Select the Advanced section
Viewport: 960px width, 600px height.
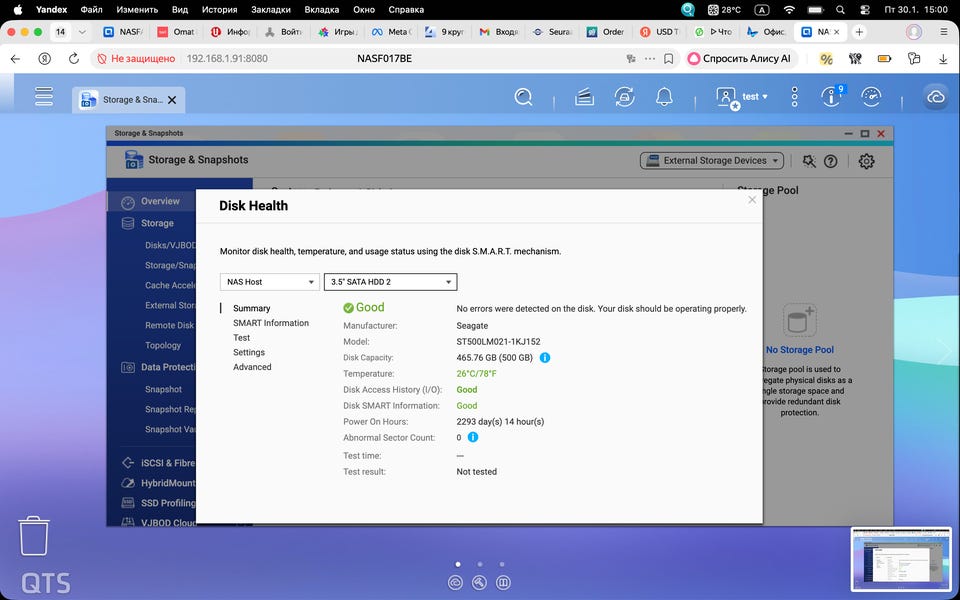tap(252, 367)
